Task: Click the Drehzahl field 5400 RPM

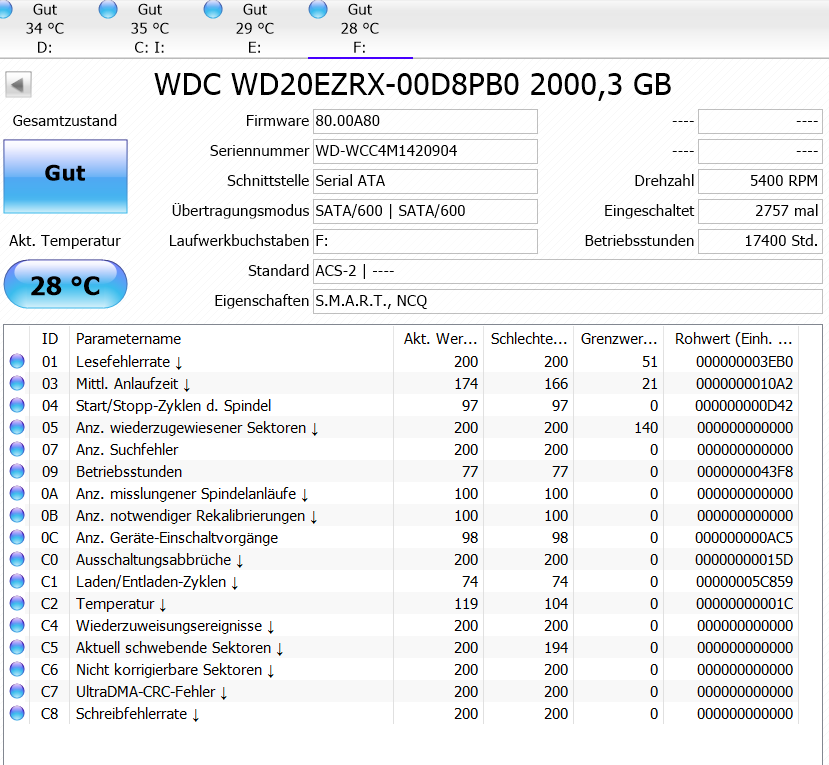Action: (x=760, y=181)
